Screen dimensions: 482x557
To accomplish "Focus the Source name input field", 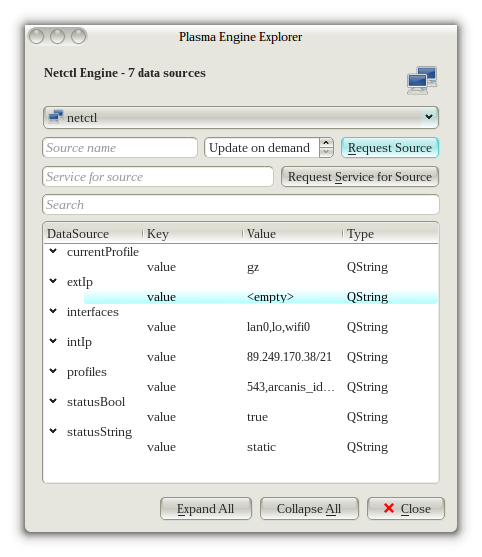I will click(120, 147).
